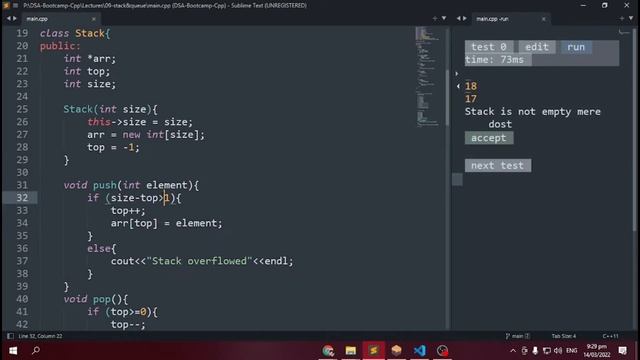
Task: Click 'time: 73ms' label
Action: click(494, 60)
